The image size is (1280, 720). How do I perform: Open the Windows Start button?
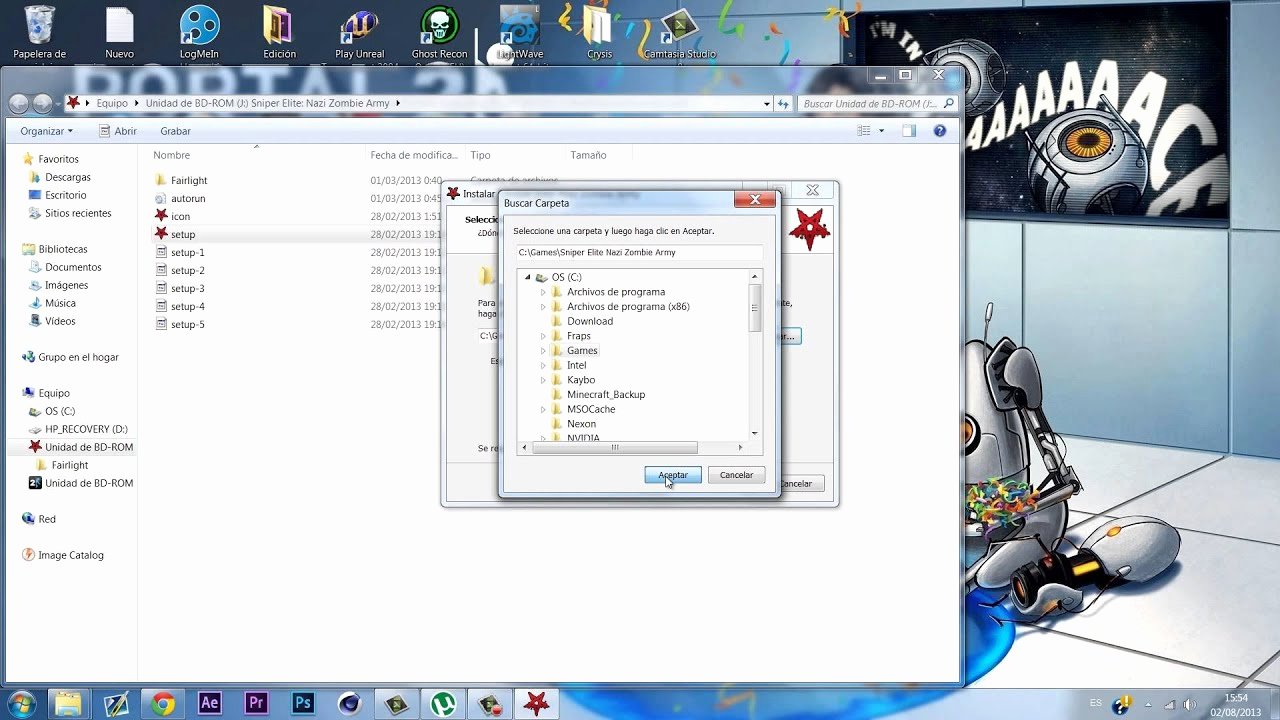point(20,703)
